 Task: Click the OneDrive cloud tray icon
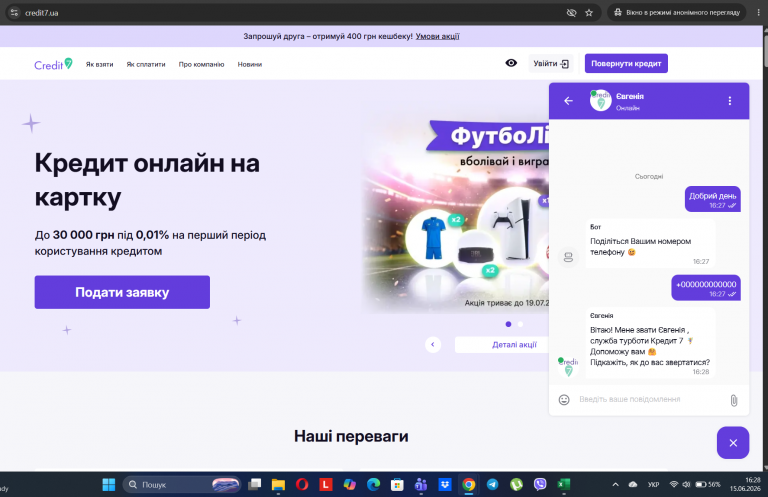(x=633, y=485)
